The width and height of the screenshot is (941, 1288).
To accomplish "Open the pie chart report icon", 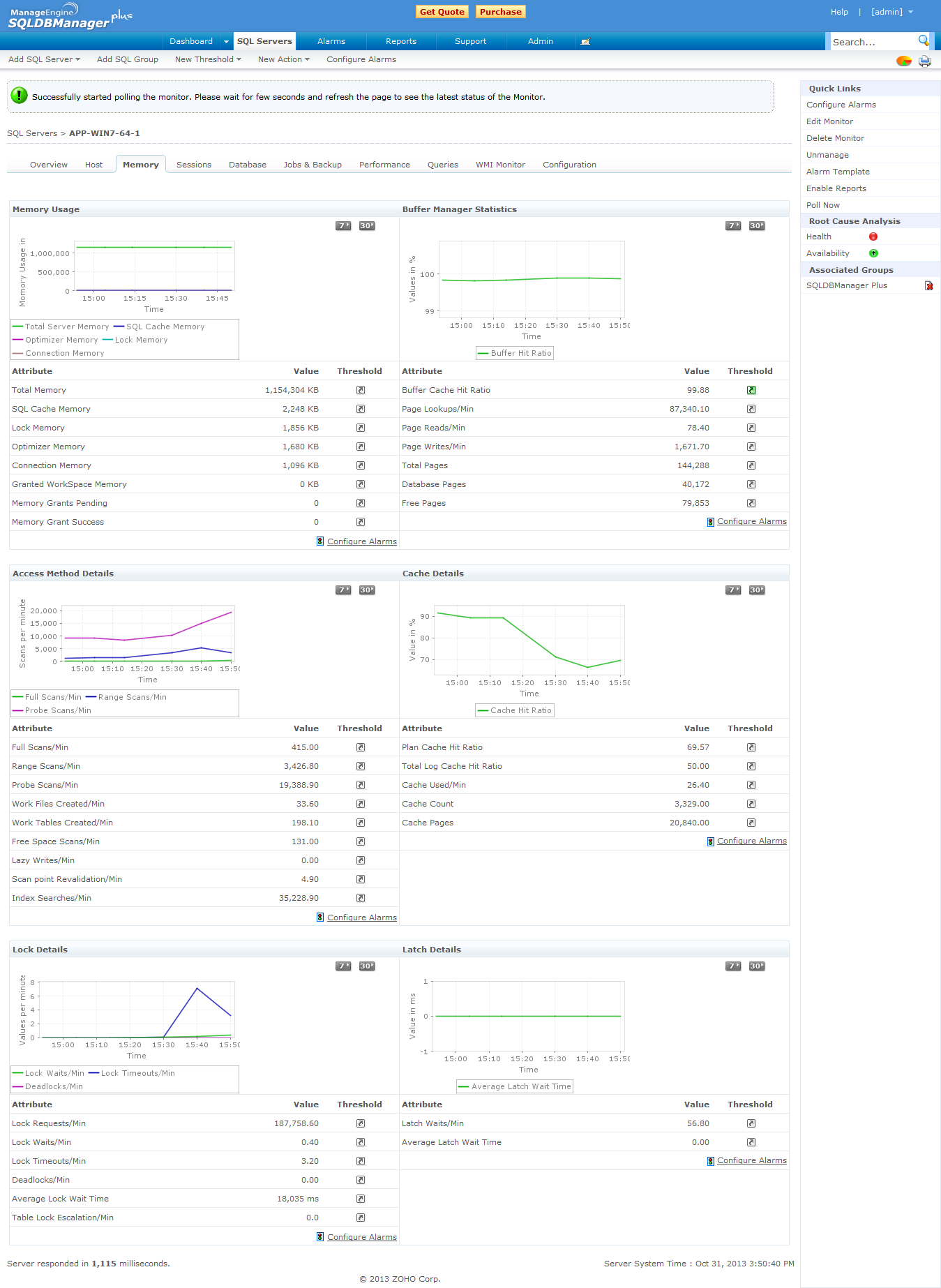I will coord(903,61).
